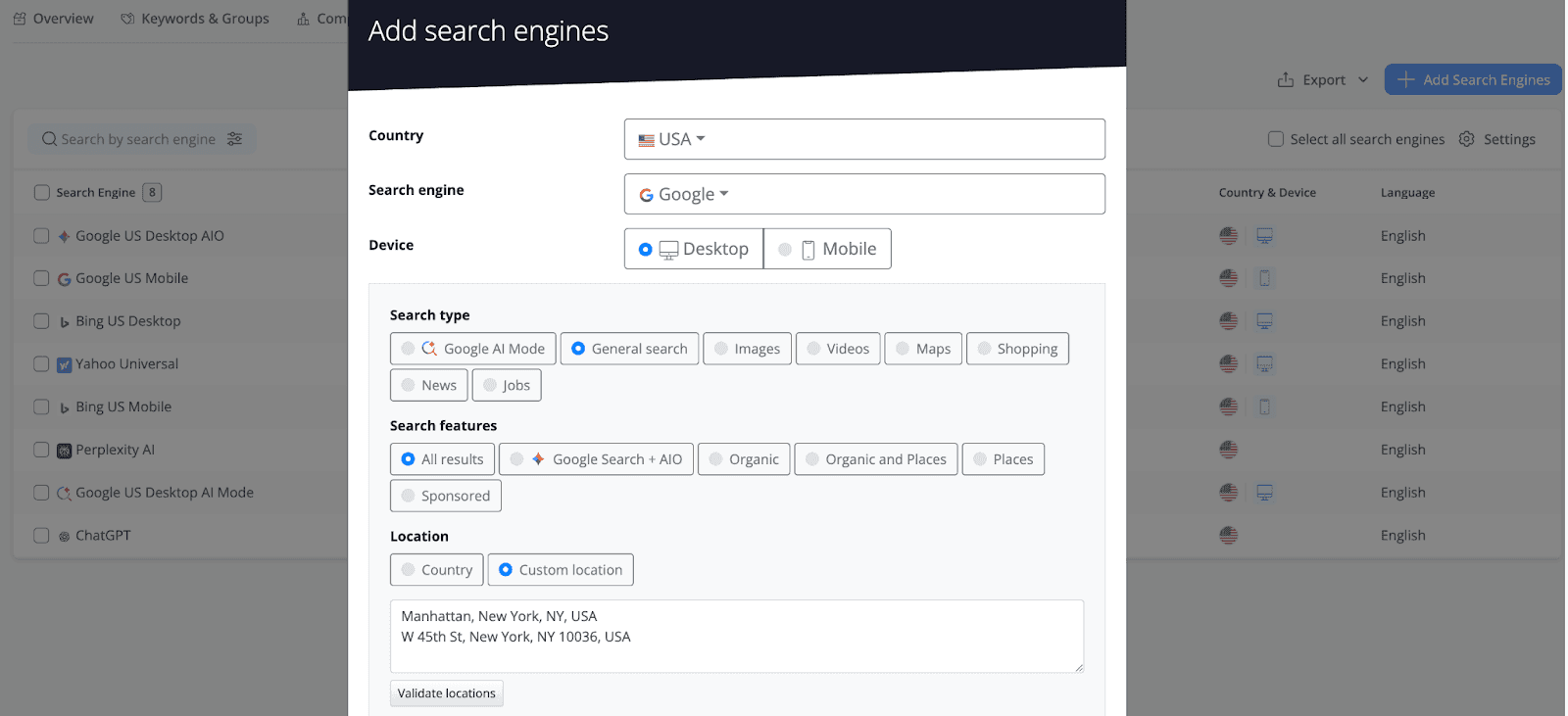Screen dimensions: 1568x716
Task: Click the US flag in the Bing US Desktop row
Action: tap(1229, 321)
